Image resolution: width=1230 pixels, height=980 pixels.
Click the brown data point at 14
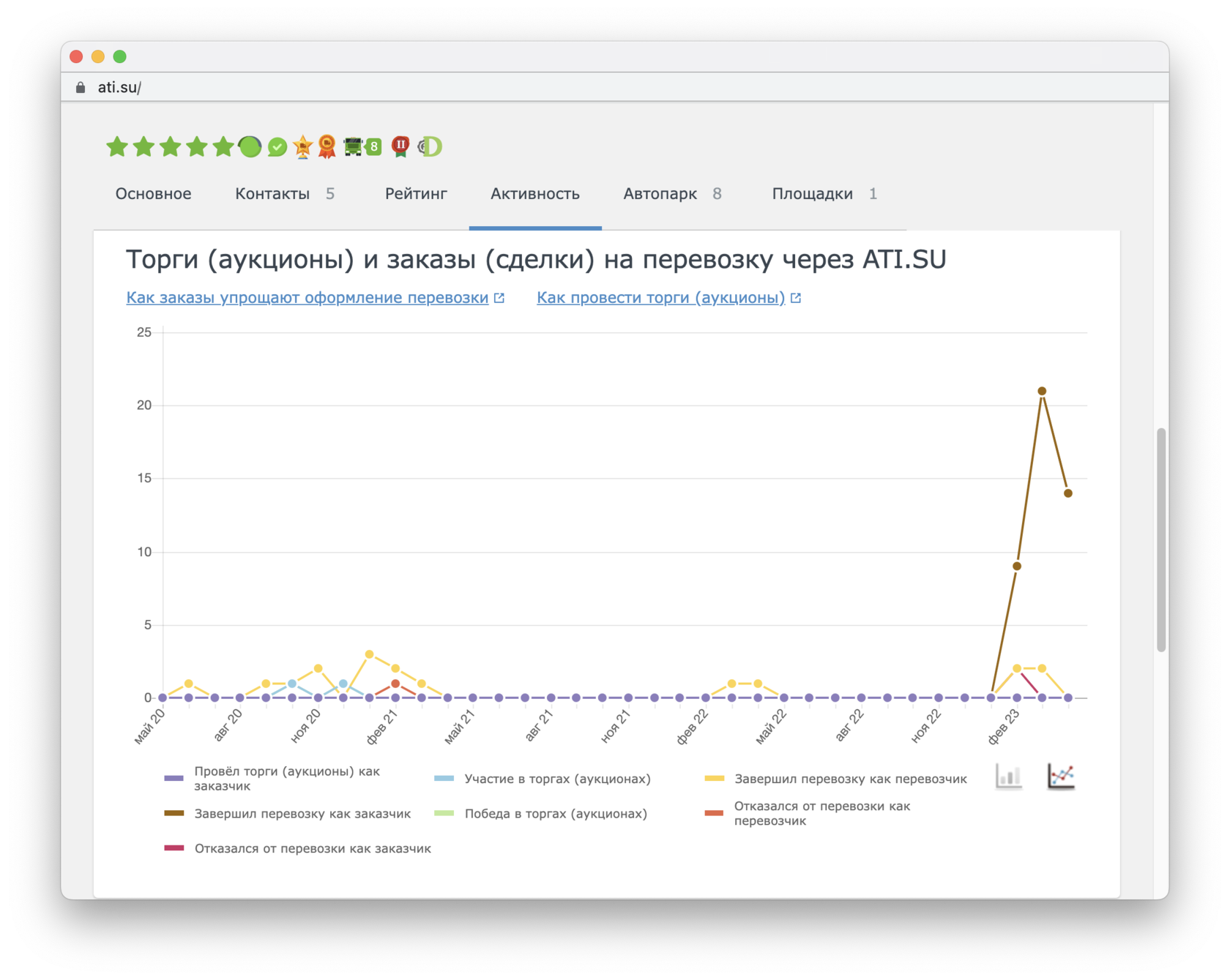(1068, 493)
